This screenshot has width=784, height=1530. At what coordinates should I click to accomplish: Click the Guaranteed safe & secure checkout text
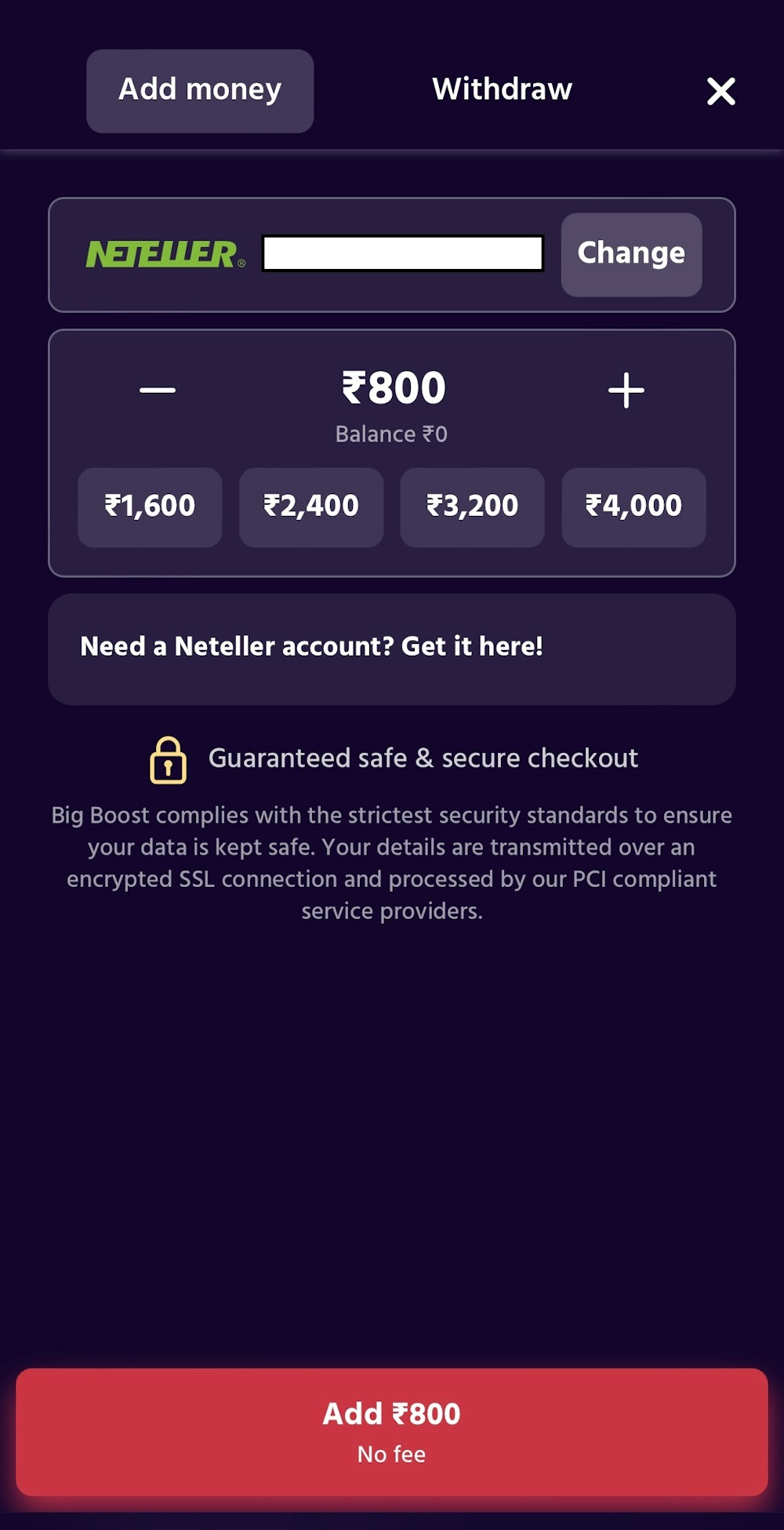tap(423, 758)
